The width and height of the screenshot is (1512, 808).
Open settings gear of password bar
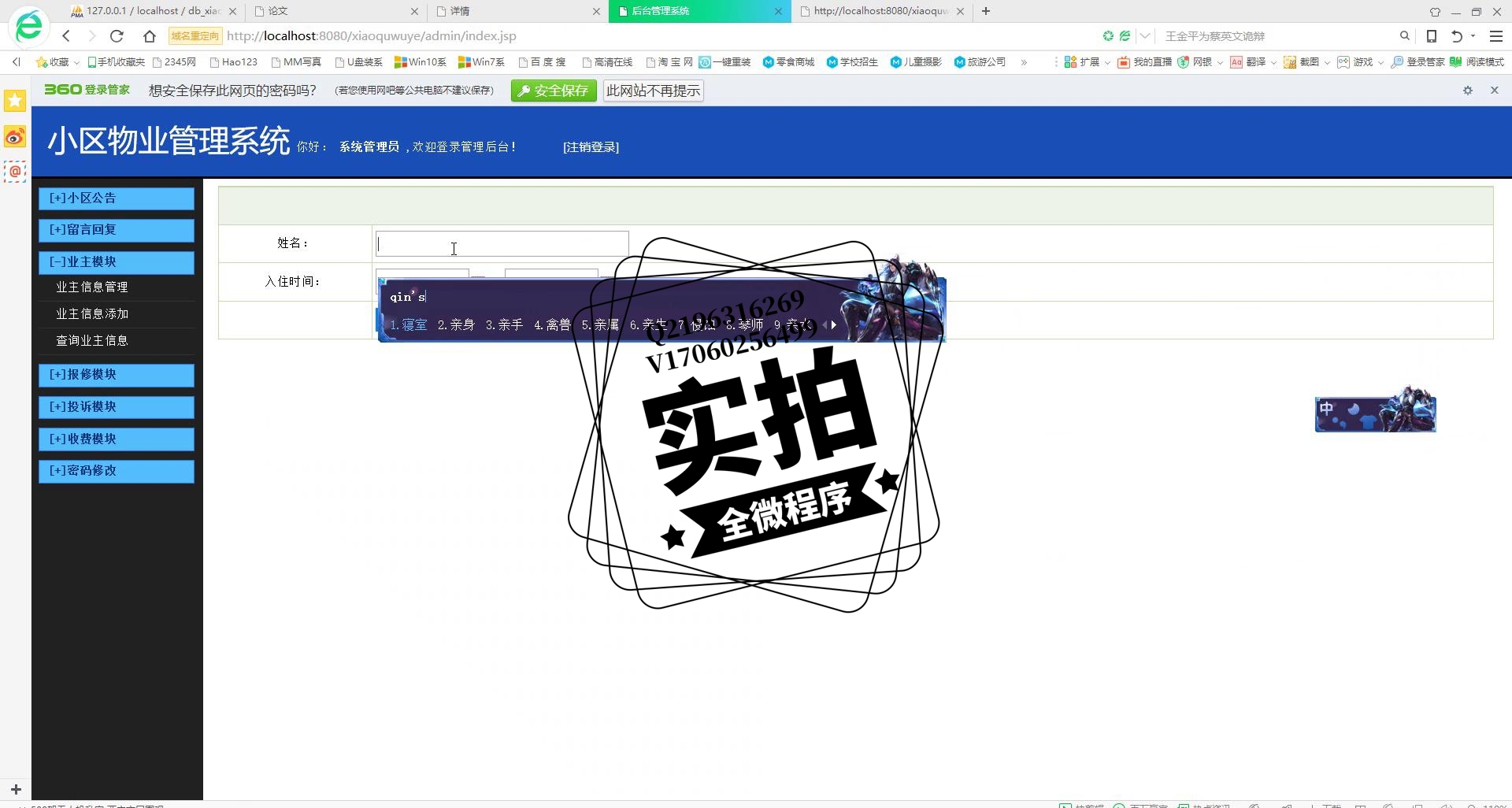(x=1468, y=91)
